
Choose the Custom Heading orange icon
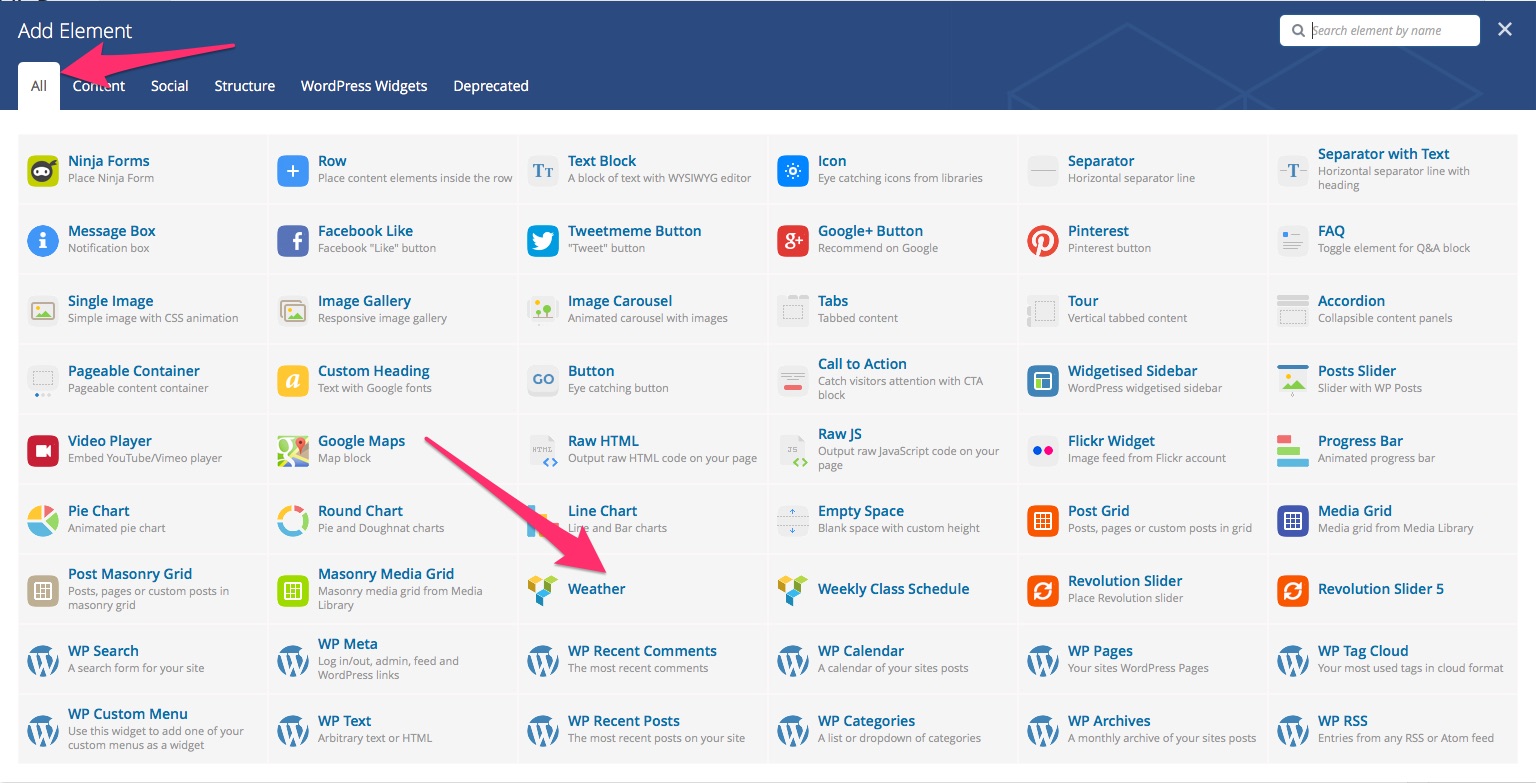click(293, 381)
